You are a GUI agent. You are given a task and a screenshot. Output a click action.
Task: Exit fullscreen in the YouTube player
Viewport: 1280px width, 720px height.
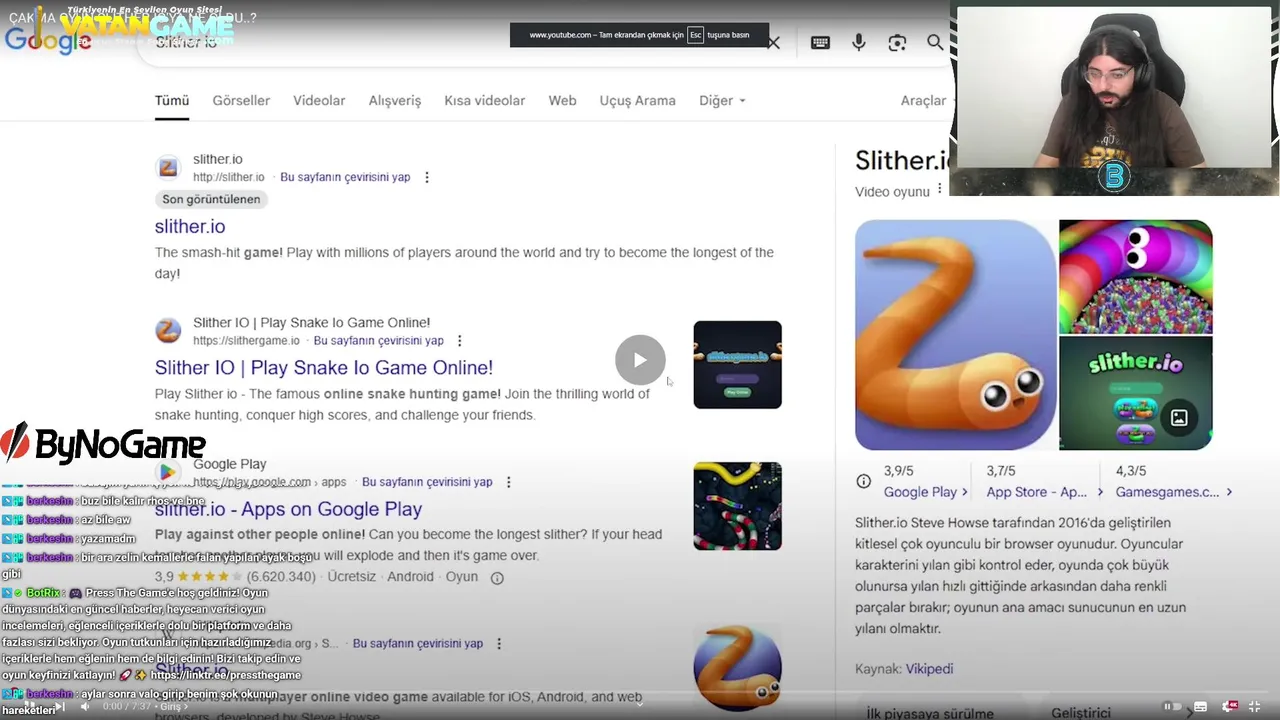(1255, 707)
